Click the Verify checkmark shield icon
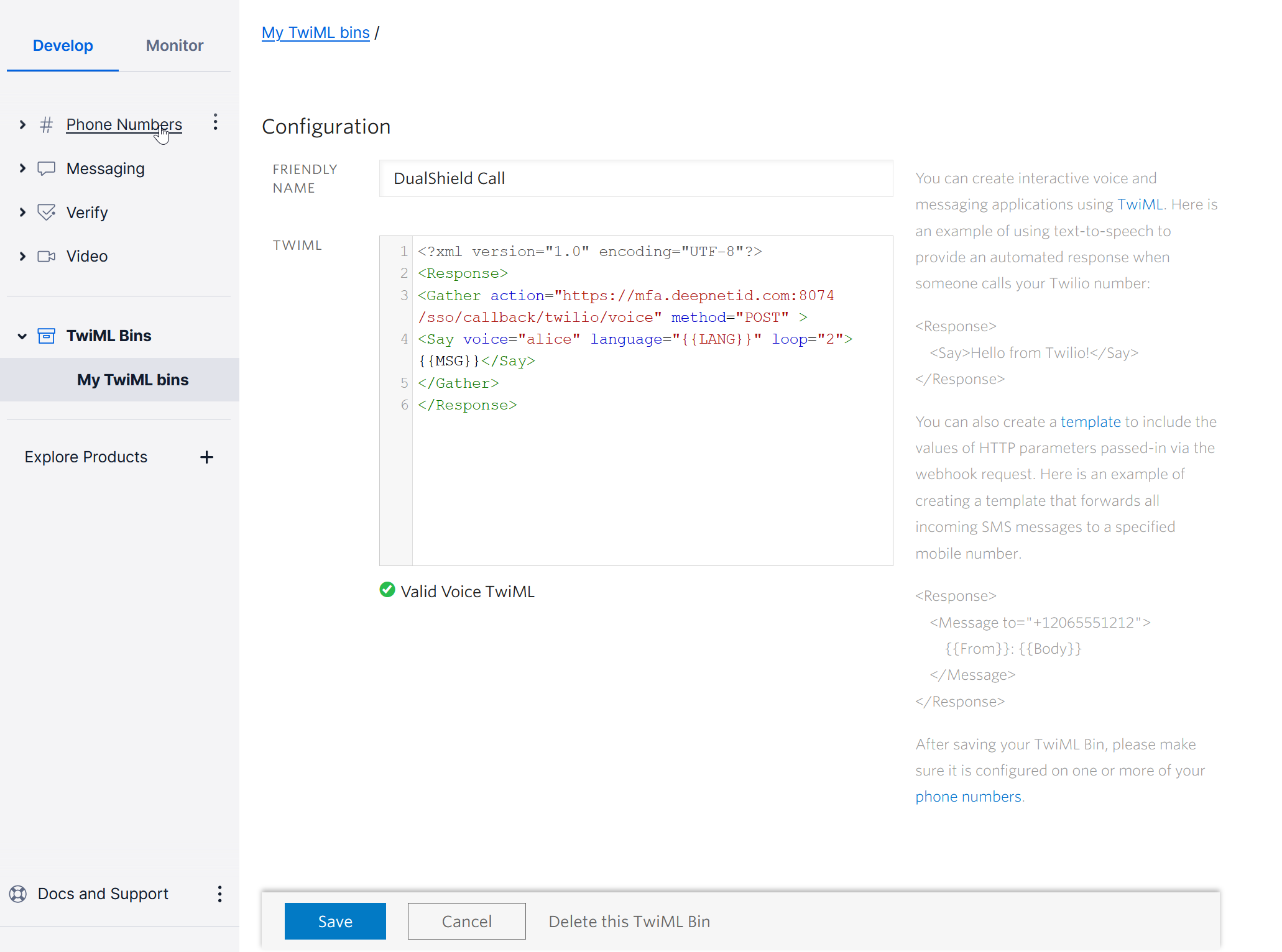The height and width of the screenshot is (952, 1282). tap(46, 213)
